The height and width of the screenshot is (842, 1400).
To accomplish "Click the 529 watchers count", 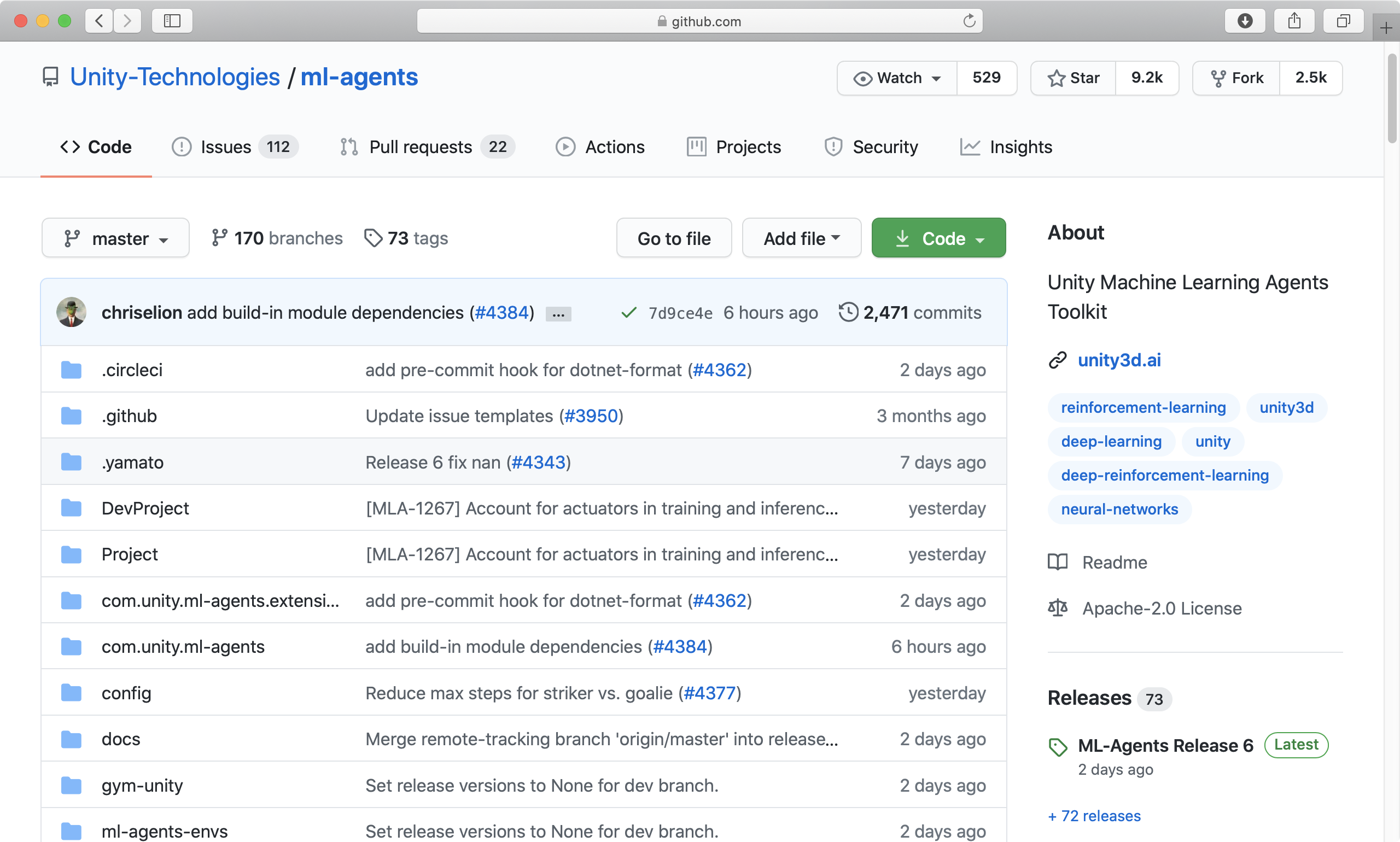I will tap(987, 78).
